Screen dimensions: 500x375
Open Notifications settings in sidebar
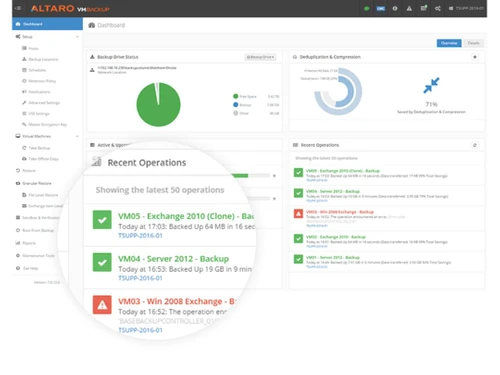tap(36, 92)
